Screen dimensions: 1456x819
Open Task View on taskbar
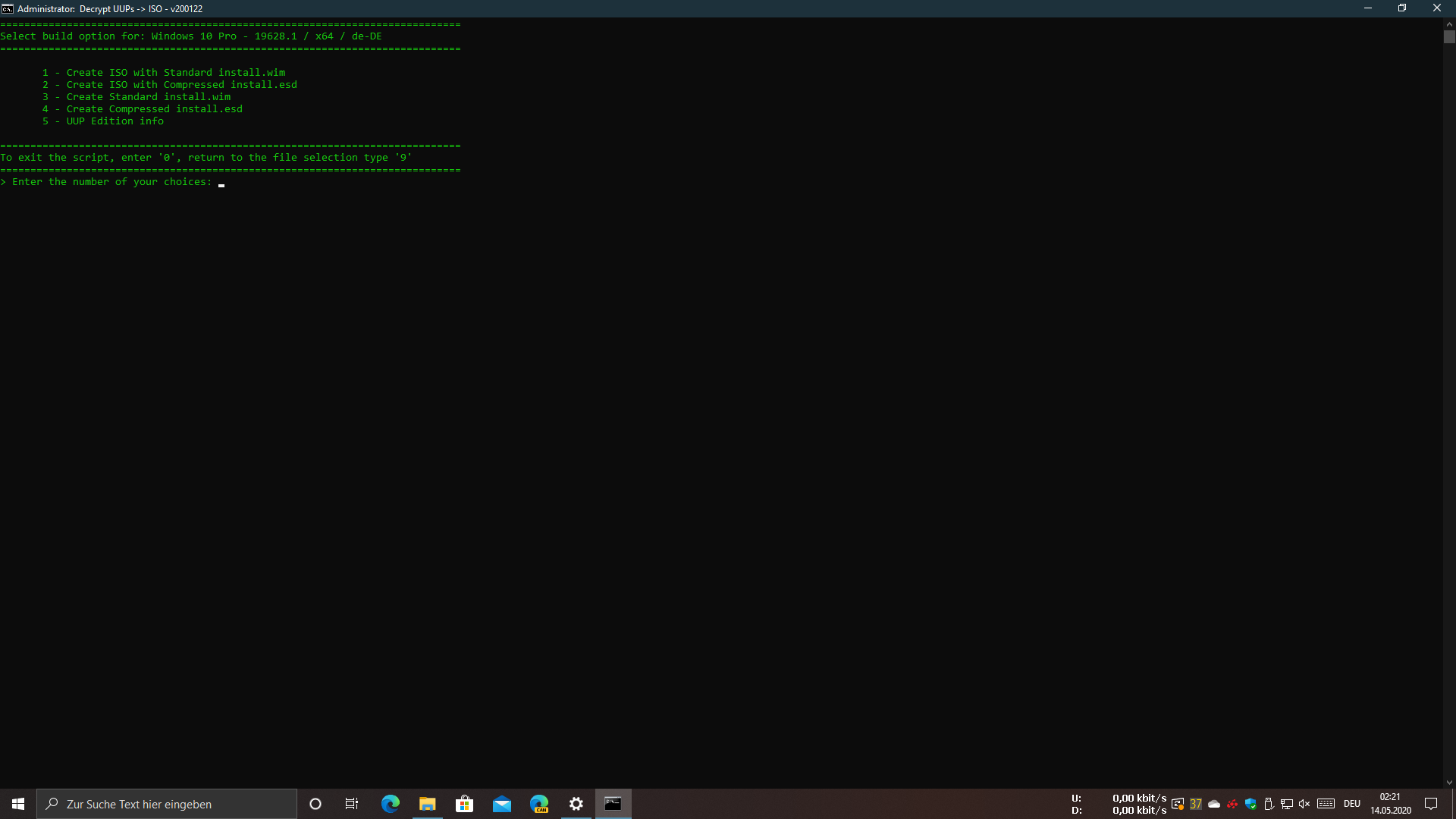pyautogui.click(x=352, y=804)
